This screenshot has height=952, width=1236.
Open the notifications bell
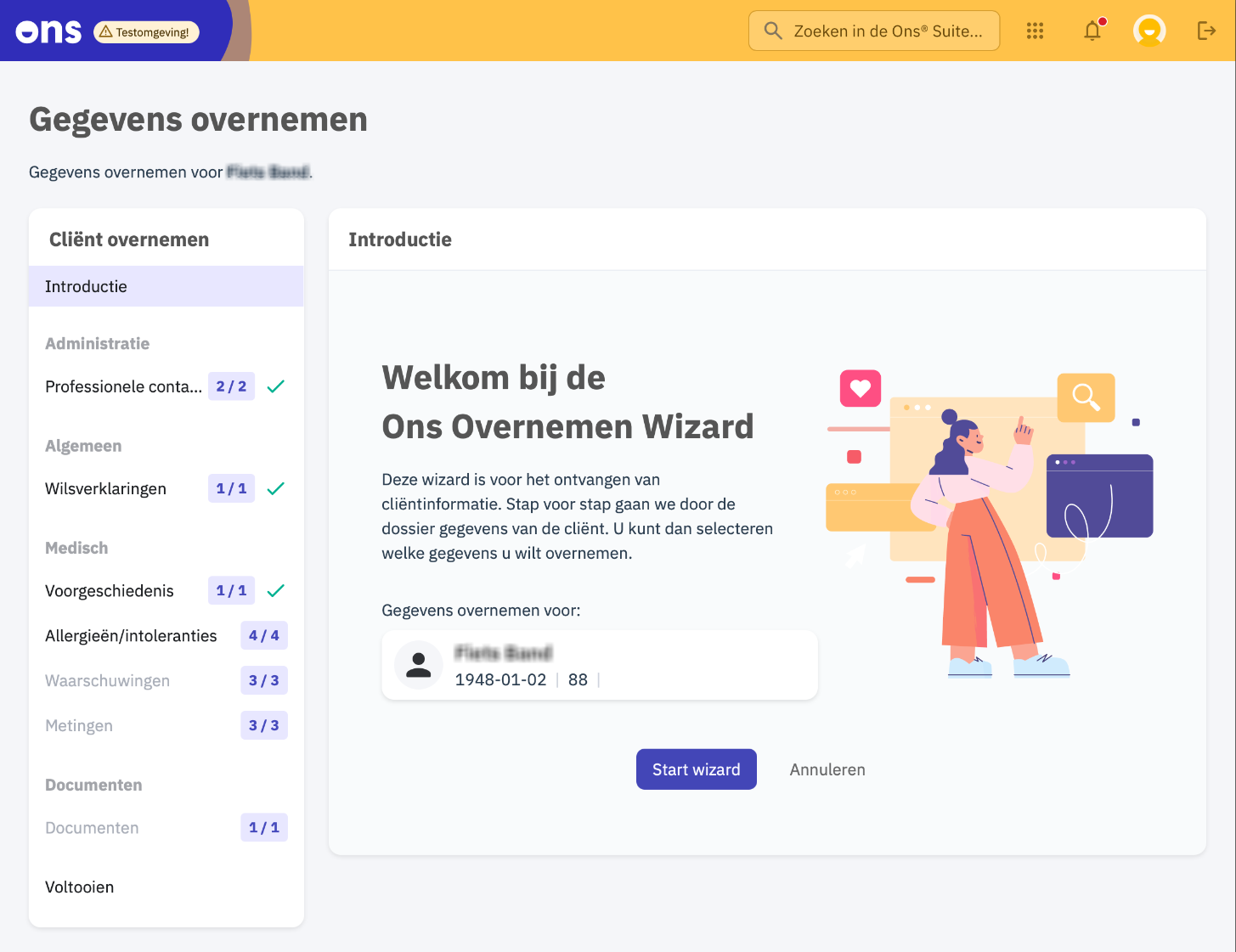[x=1092, y=31]
